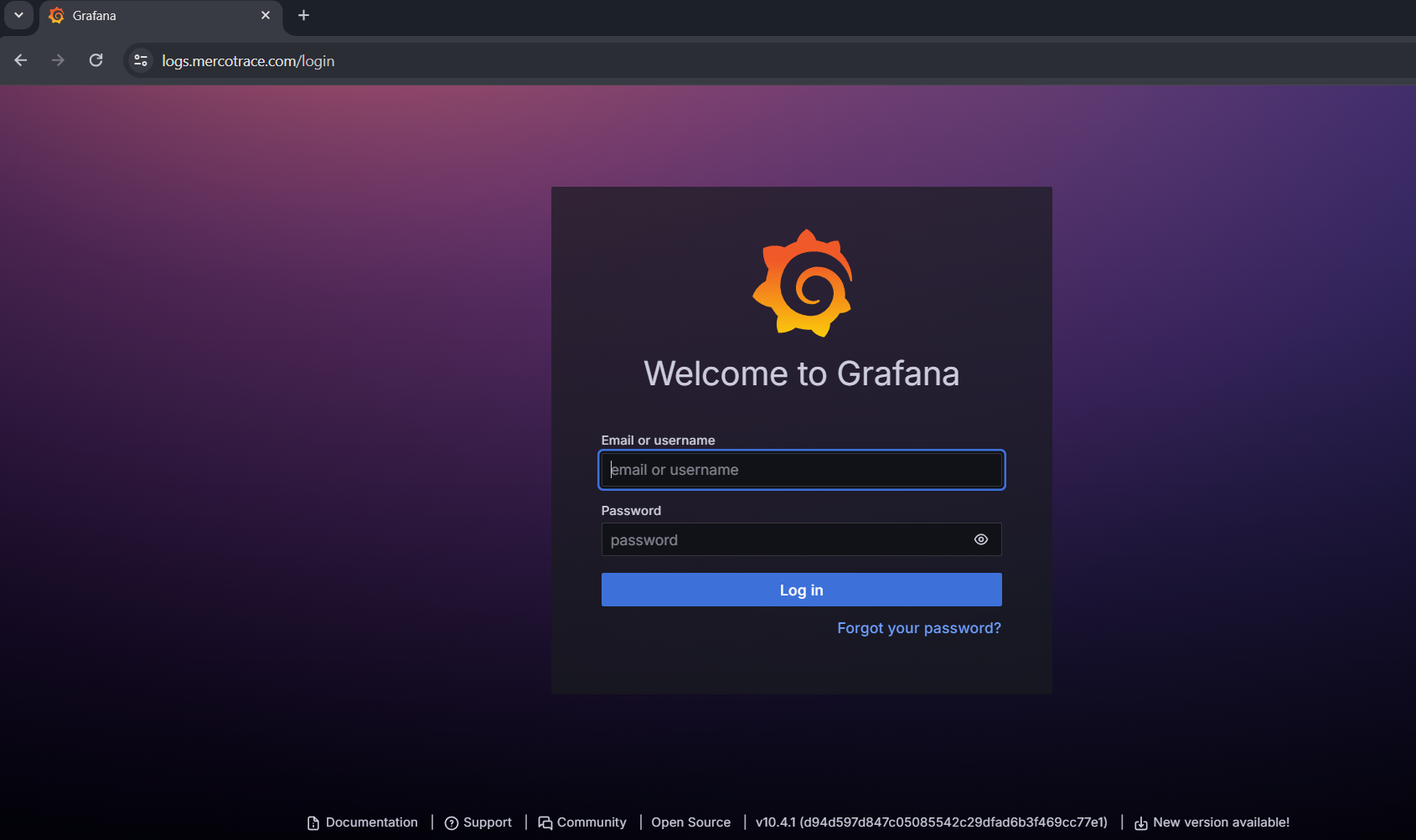Open new tab with plus button
The height and width of the screenshot is (840, 1416).
303,15
